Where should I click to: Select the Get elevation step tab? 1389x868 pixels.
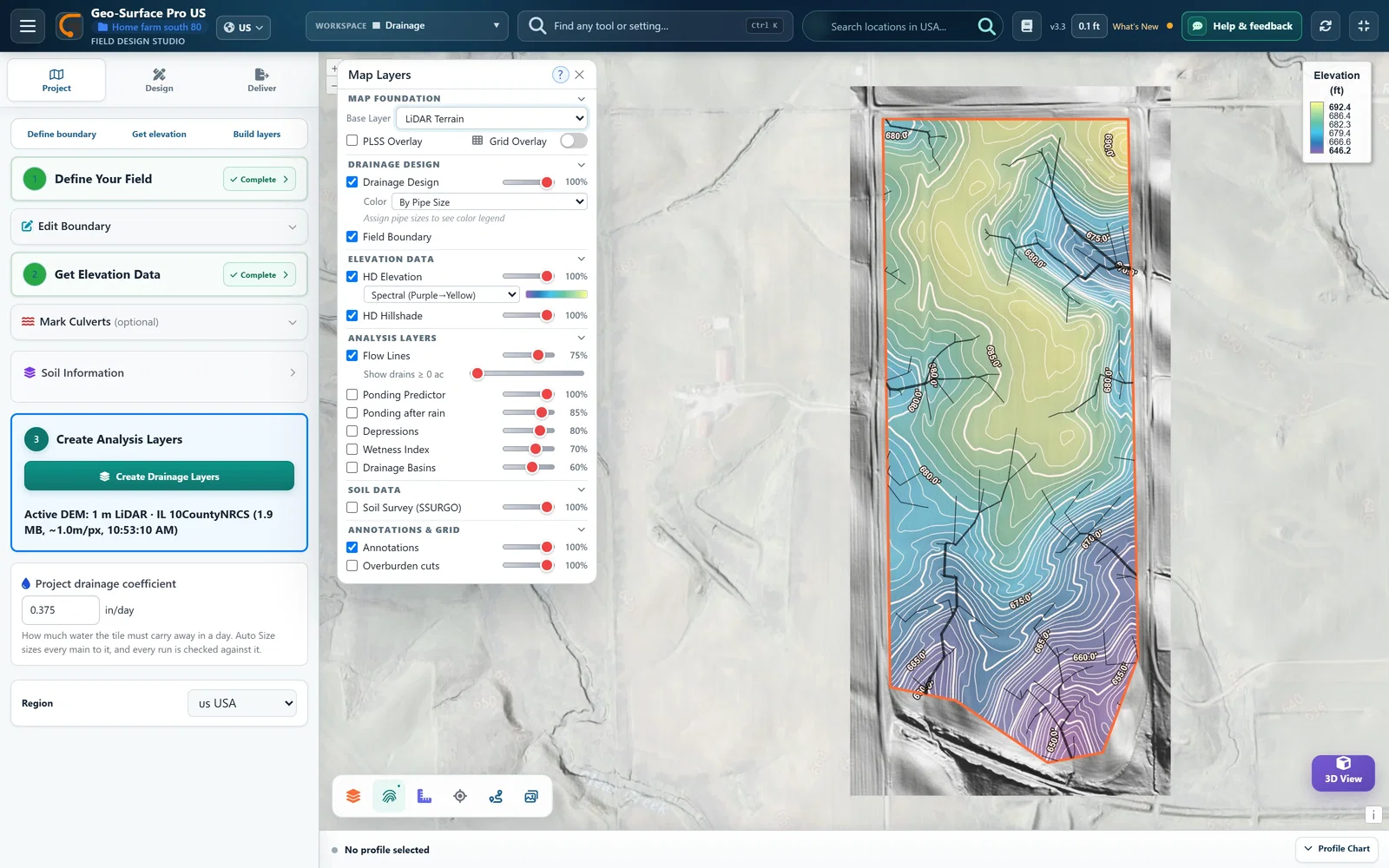click(159, 135)
